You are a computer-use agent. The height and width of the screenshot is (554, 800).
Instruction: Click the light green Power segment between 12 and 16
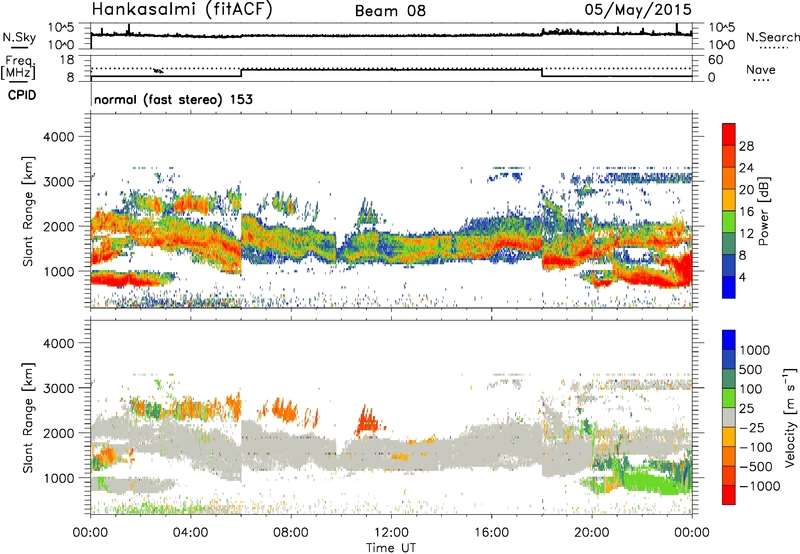point(729,221)
